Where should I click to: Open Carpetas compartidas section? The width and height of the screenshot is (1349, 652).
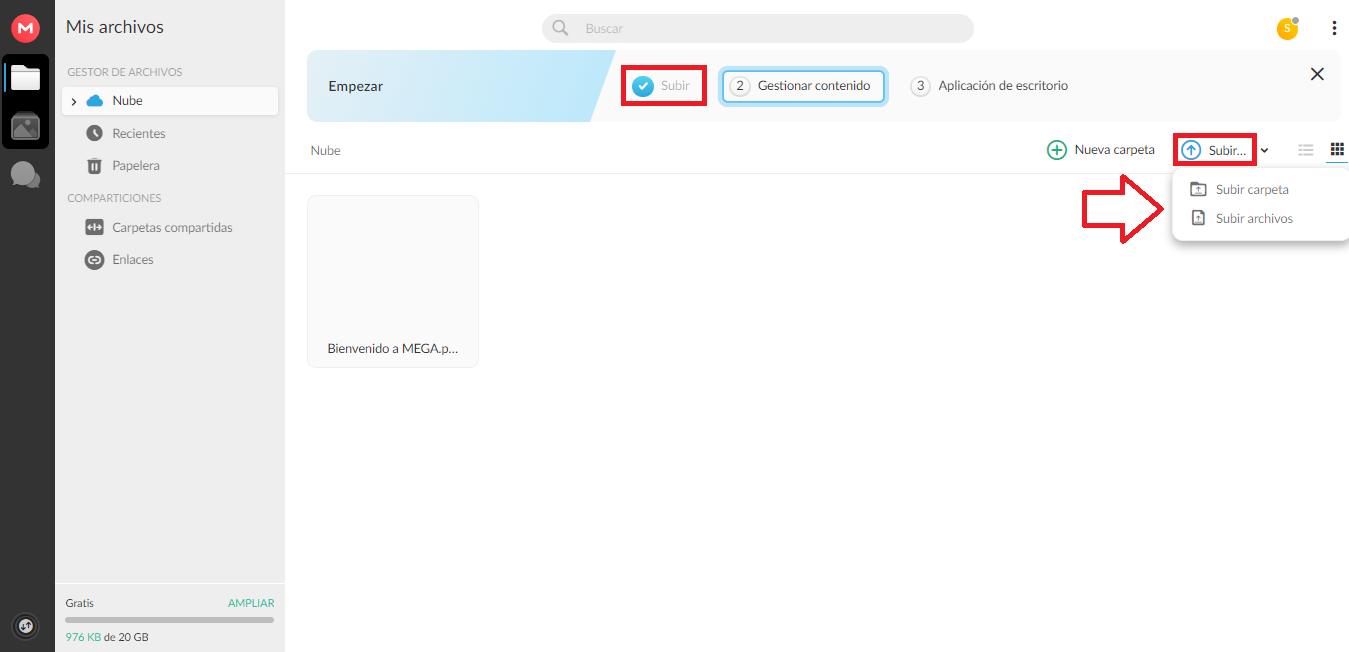pyautogui.click(x=170, y=227)
